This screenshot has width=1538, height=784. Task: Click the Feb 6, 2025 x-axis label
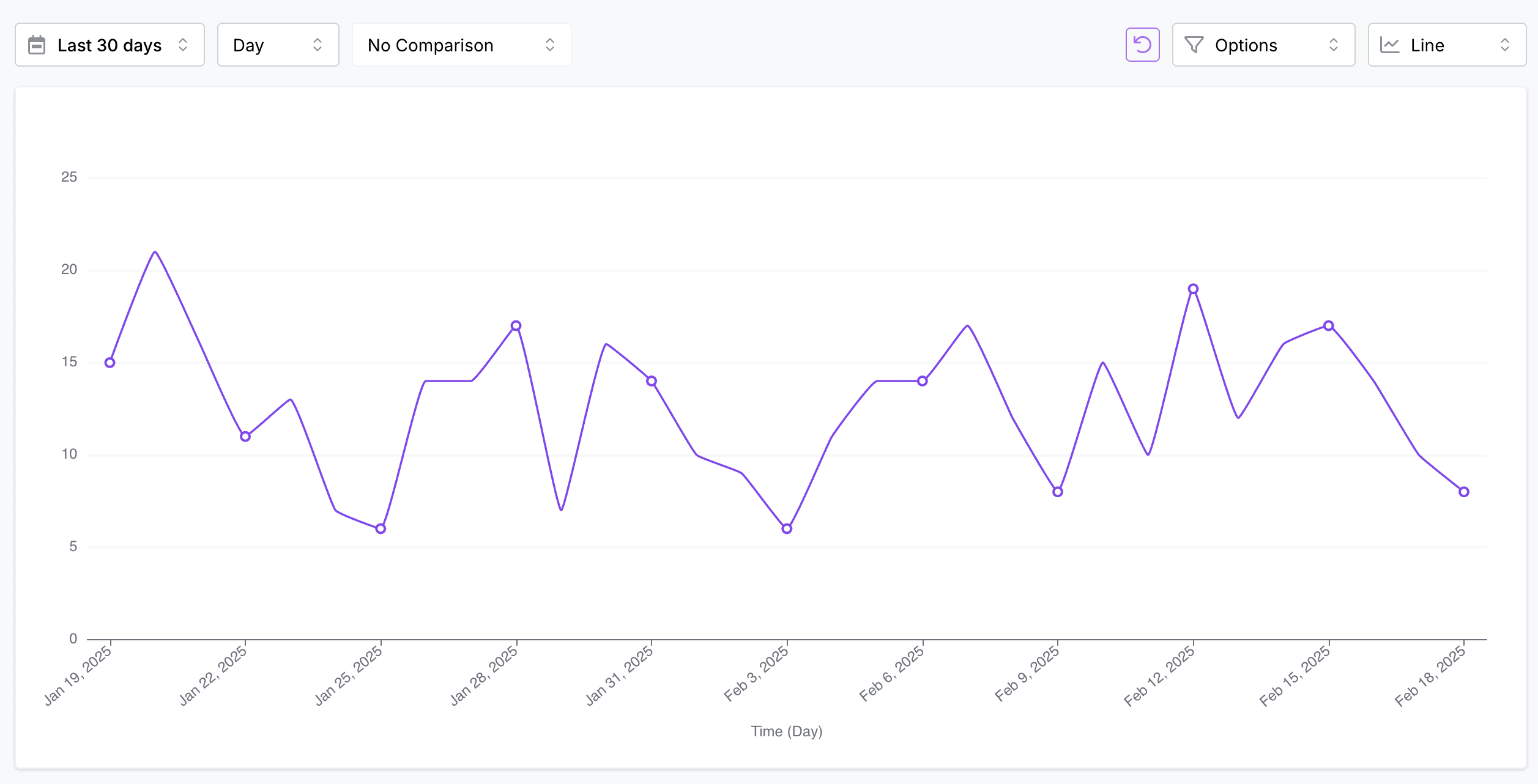[x=892, y=674]
